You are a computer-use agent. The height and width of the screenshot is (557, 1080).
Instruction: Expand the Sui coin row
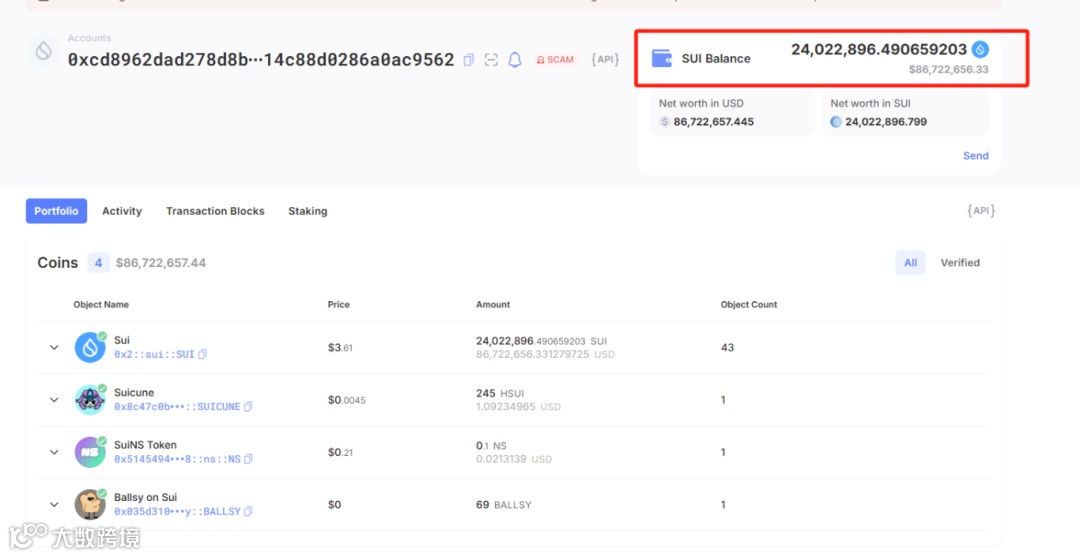click(x=54, y=348)
